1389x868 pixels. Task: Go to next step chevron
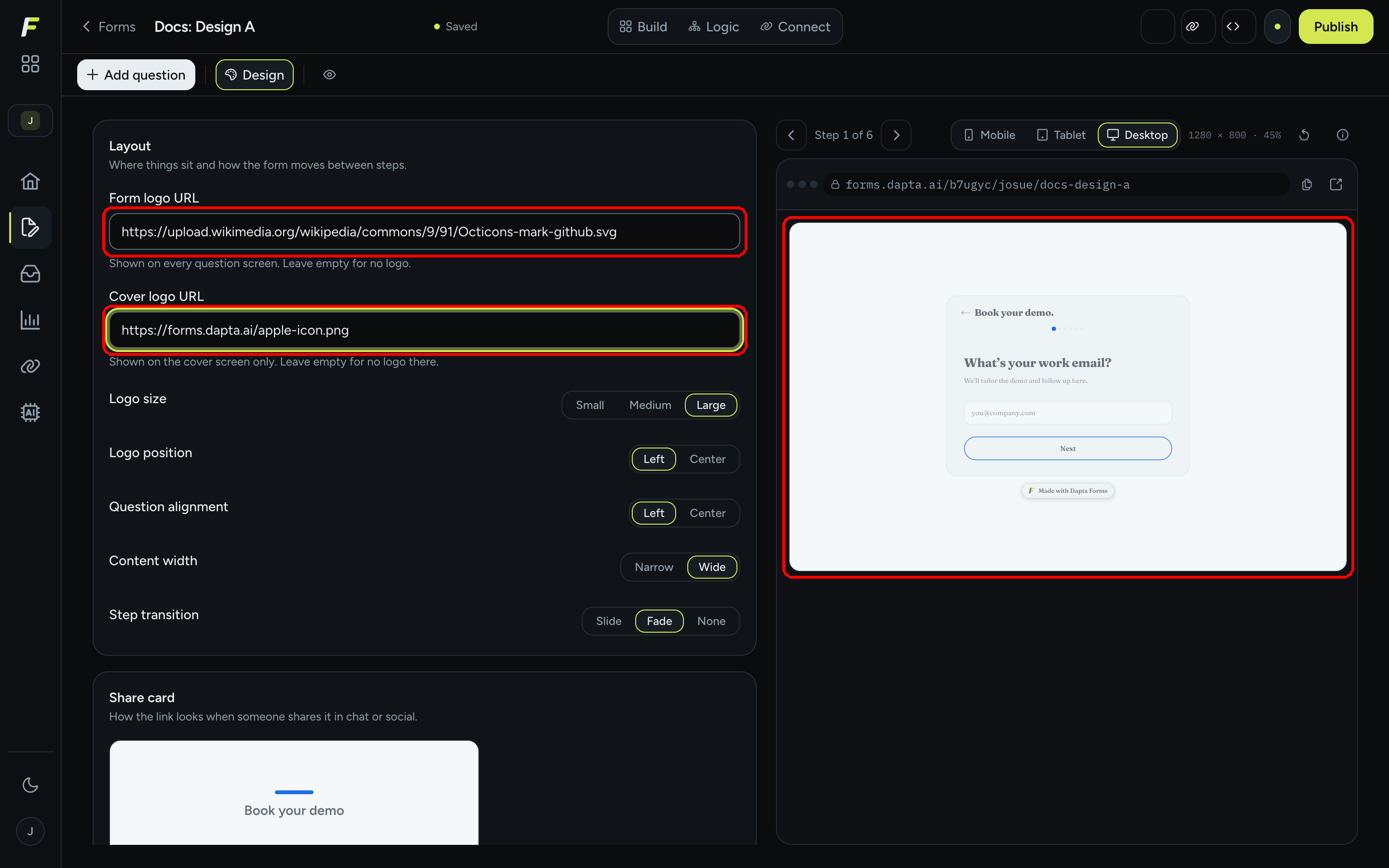(x=896, y=135)
